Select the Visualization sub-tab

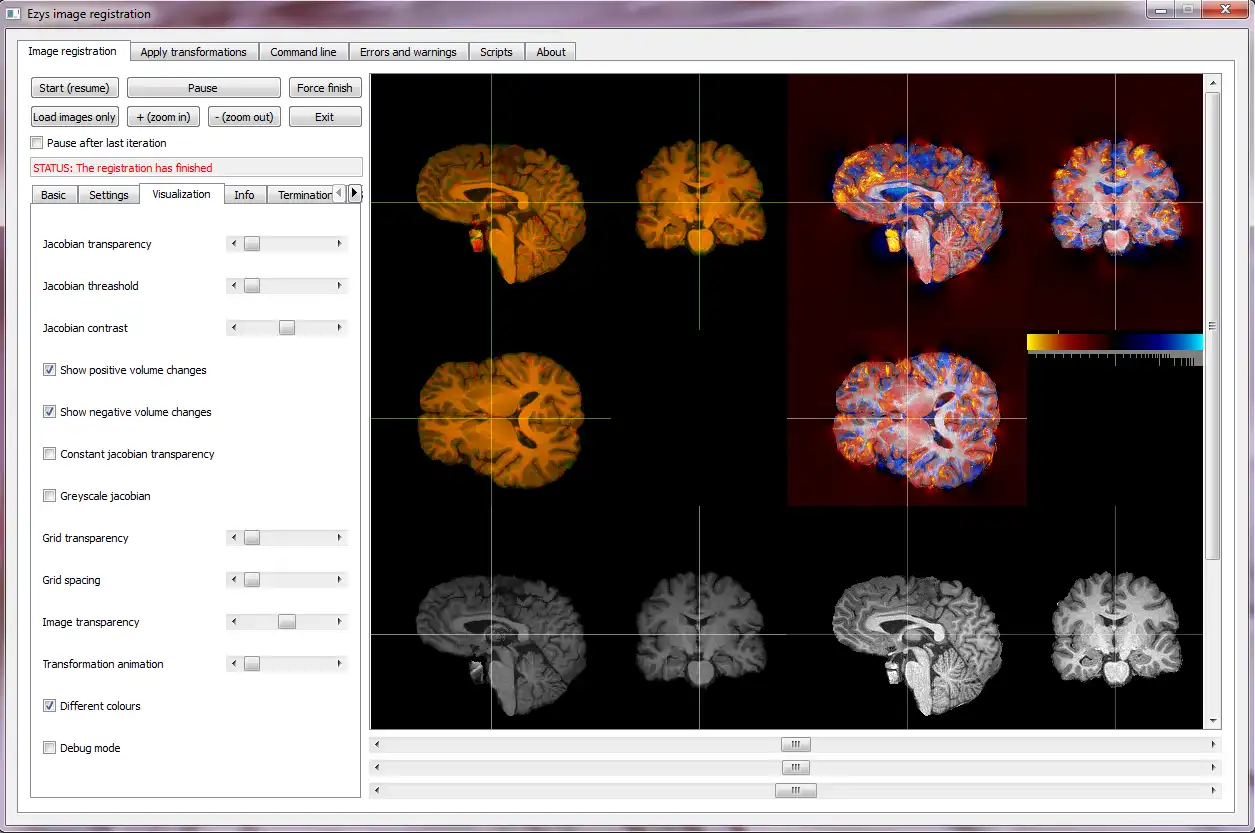[x=181, y=194]
